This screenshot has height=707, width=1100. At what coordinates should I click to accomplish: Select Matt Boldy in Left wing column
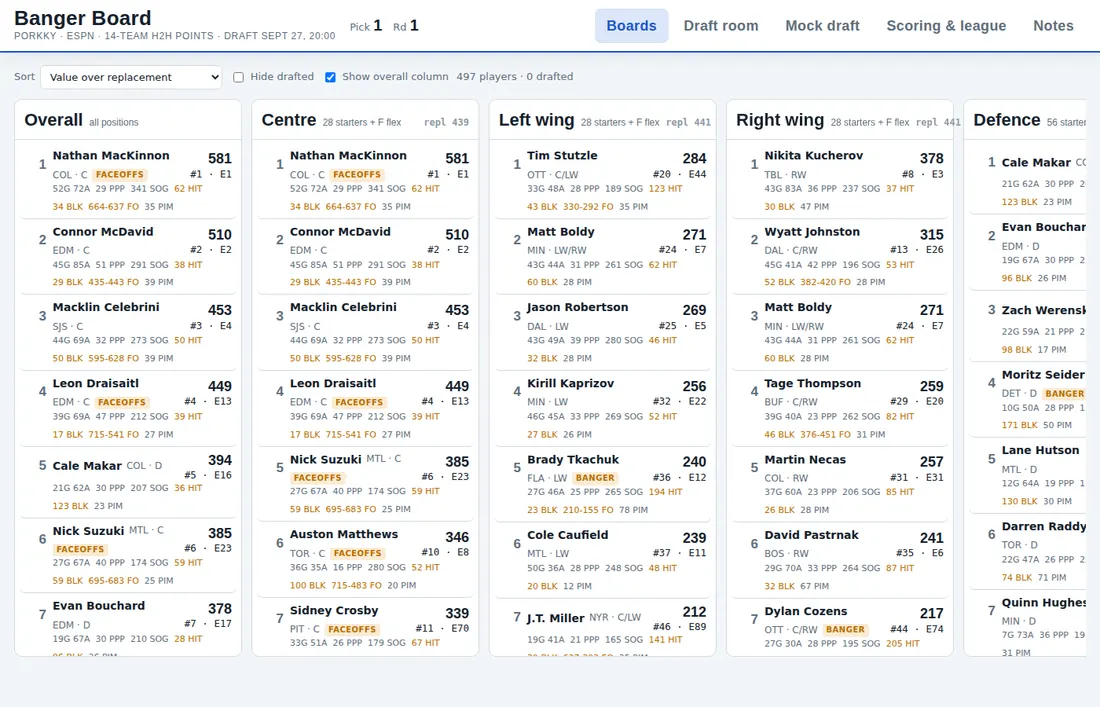click(x=603, y=256)
